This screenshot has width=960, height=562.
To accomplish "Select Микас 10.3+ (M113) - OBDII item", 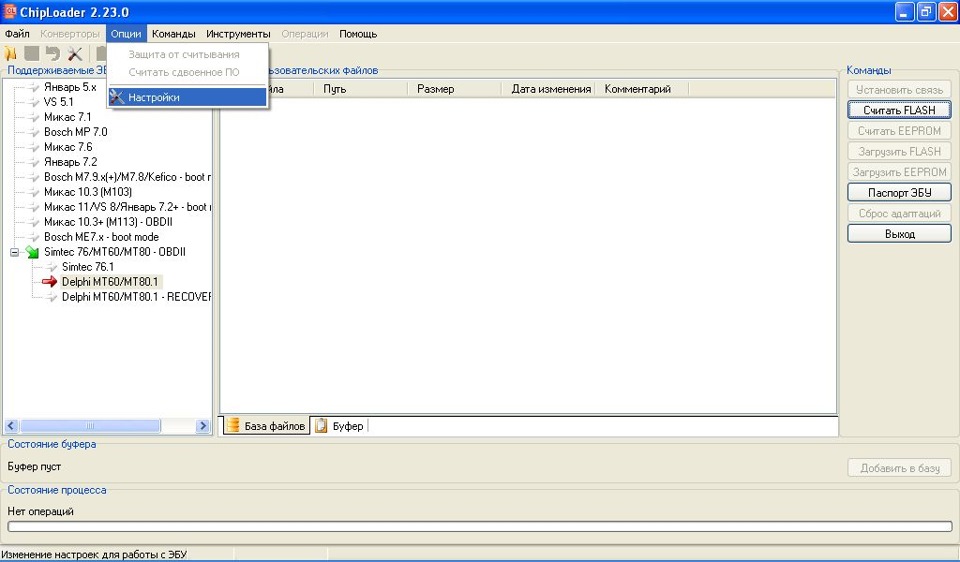I will (108, 222).
